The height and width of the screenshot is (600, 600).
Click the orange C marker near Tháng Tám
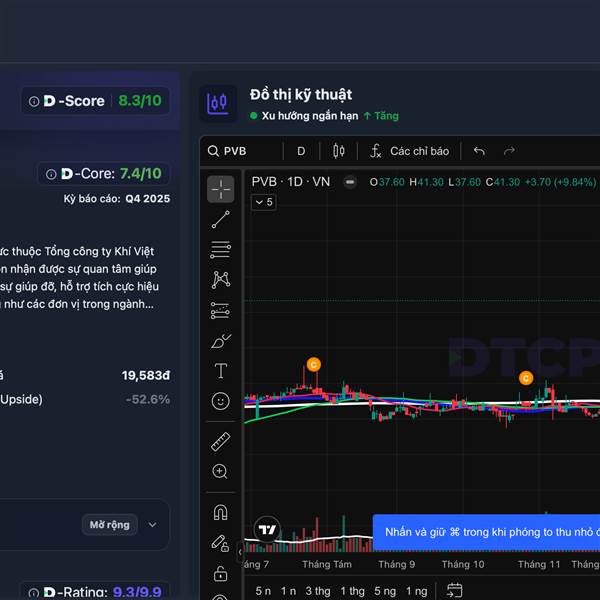click(314, 365)
